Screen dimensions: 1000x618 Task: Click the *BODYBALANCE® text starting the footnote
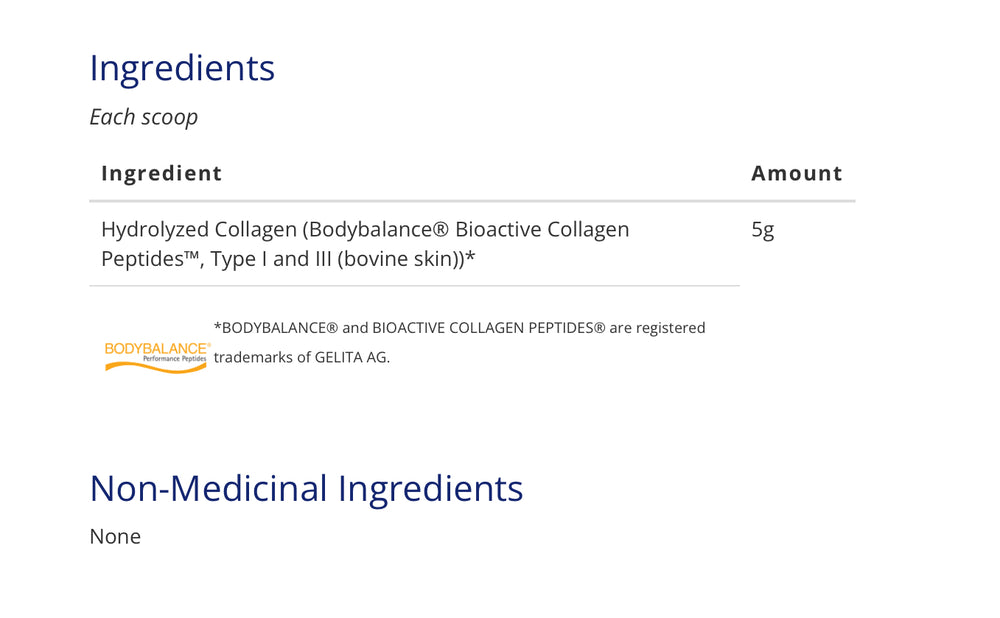(276, 328)
